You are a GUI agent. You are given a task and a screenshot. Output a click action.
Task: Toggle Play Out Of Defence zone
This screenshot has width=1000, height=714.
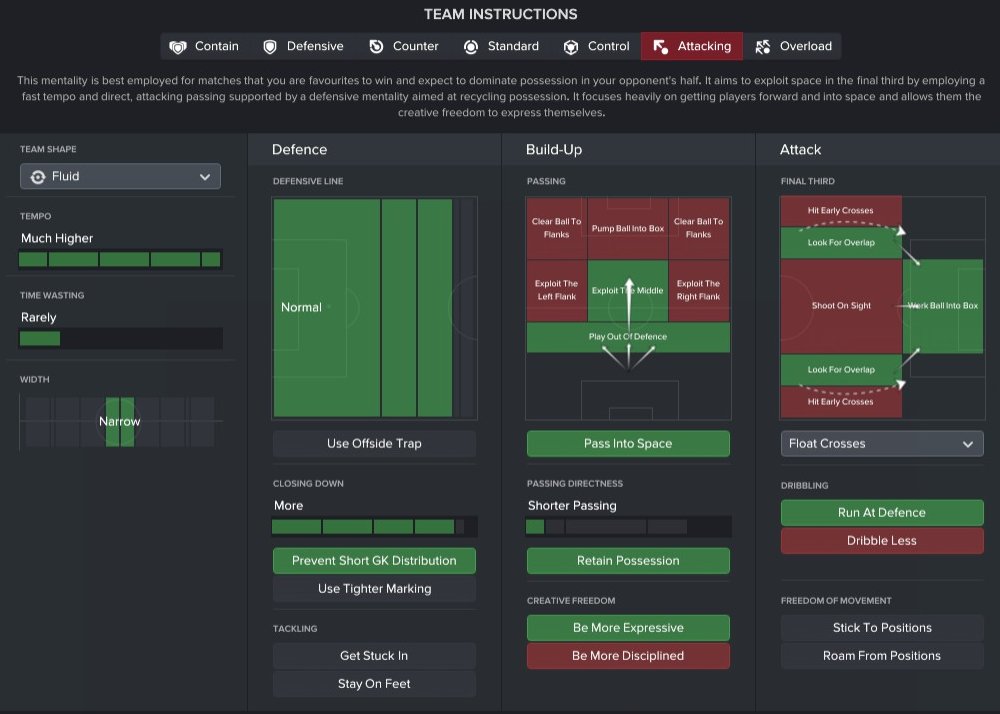point(628,337)
